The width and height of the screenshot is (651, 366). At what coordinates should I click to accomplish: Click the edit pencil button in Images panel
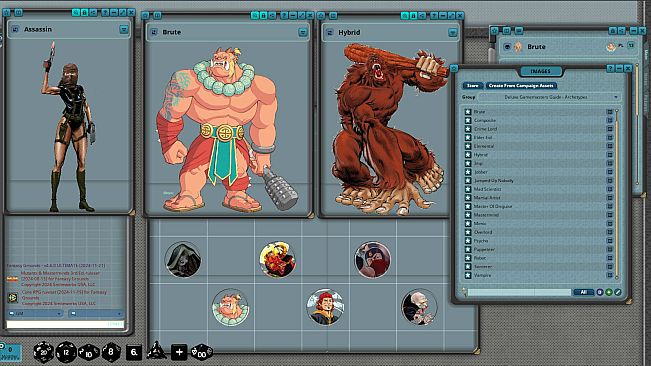point(618,293)
